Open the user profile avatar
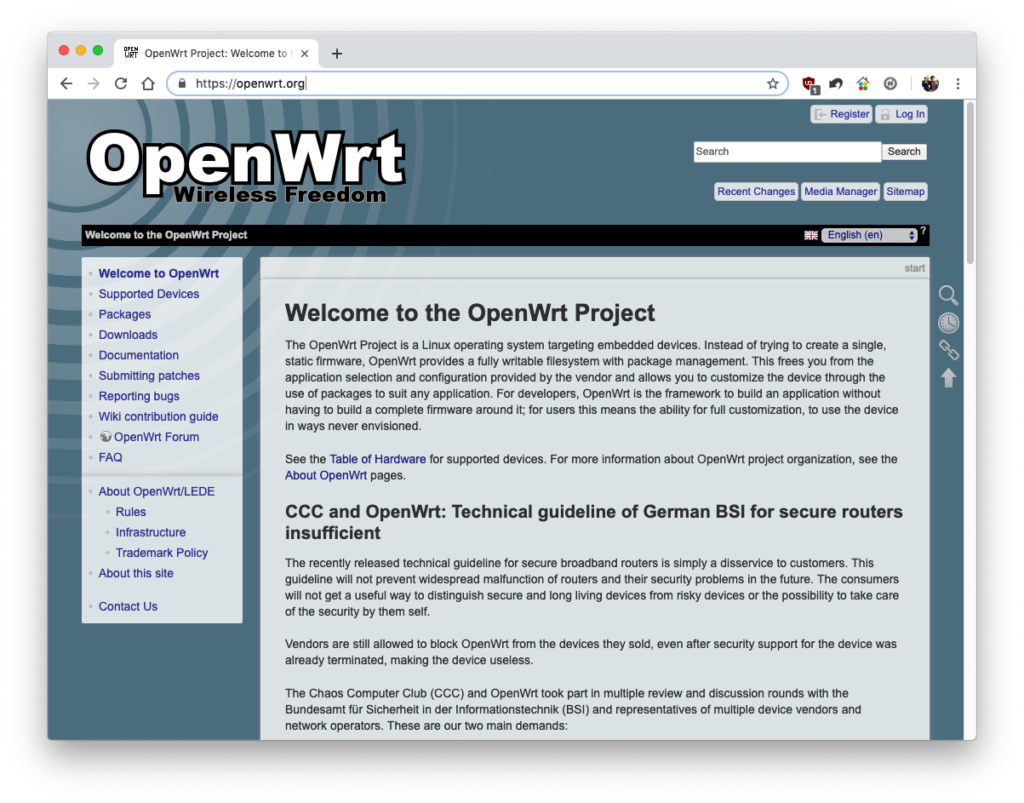Viewport: 1024px width, 803px height. [x=930, y=84]
